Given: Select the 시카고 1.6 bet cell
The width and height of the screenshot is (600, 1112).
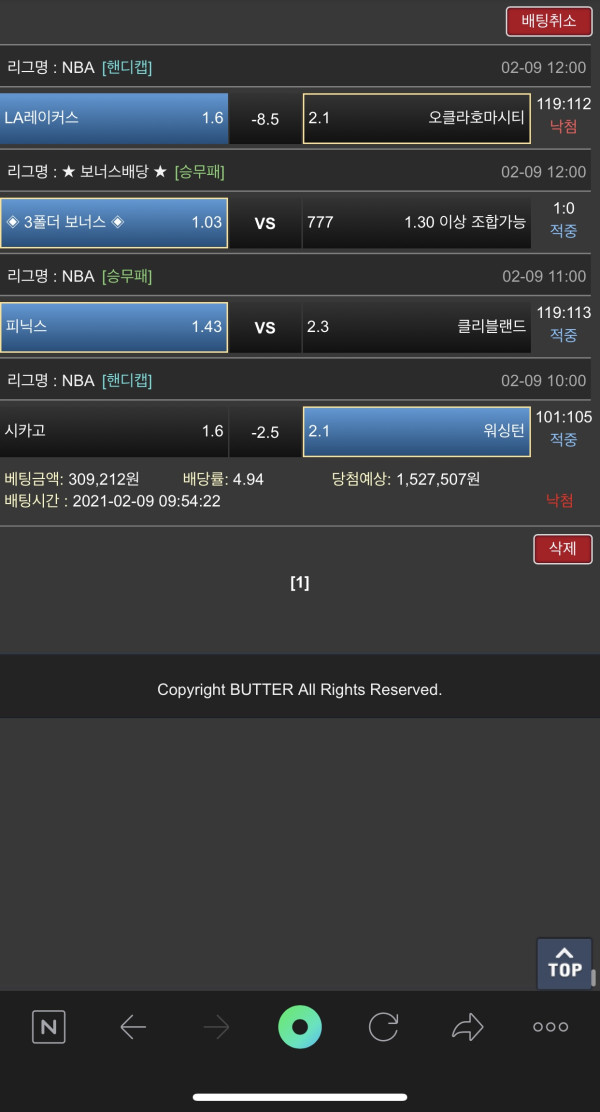Looking at the screenshot, I should point(113,431).
